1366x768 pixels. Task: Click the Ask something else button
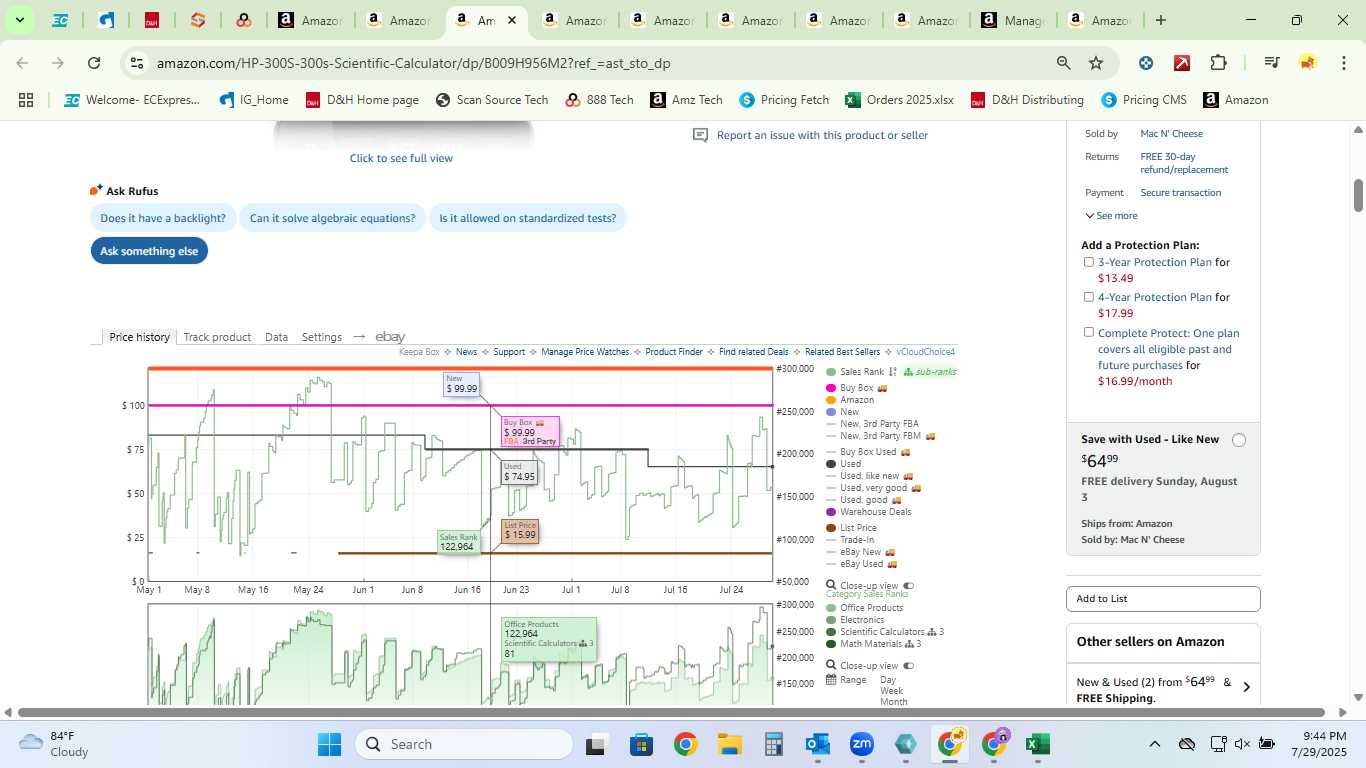click(x=149, y=251)
